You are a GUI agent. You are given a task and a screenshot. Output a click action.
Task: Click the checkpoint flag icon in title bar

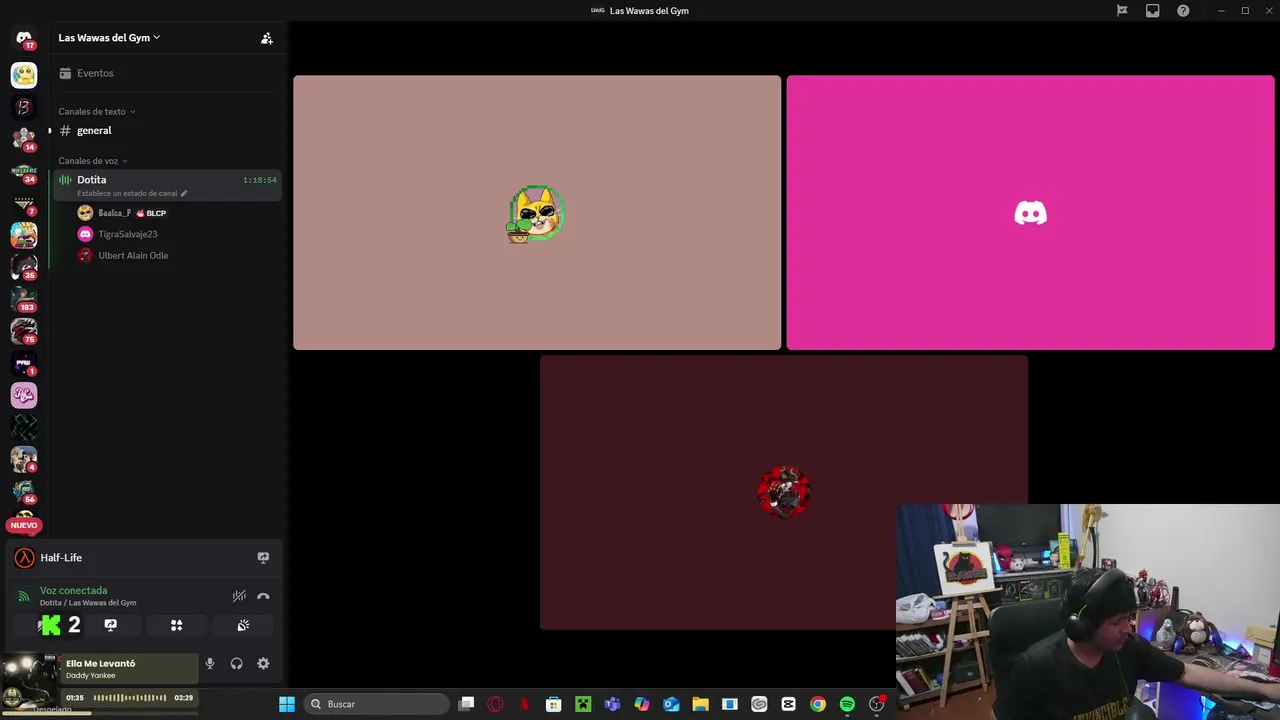(1122, 11)
